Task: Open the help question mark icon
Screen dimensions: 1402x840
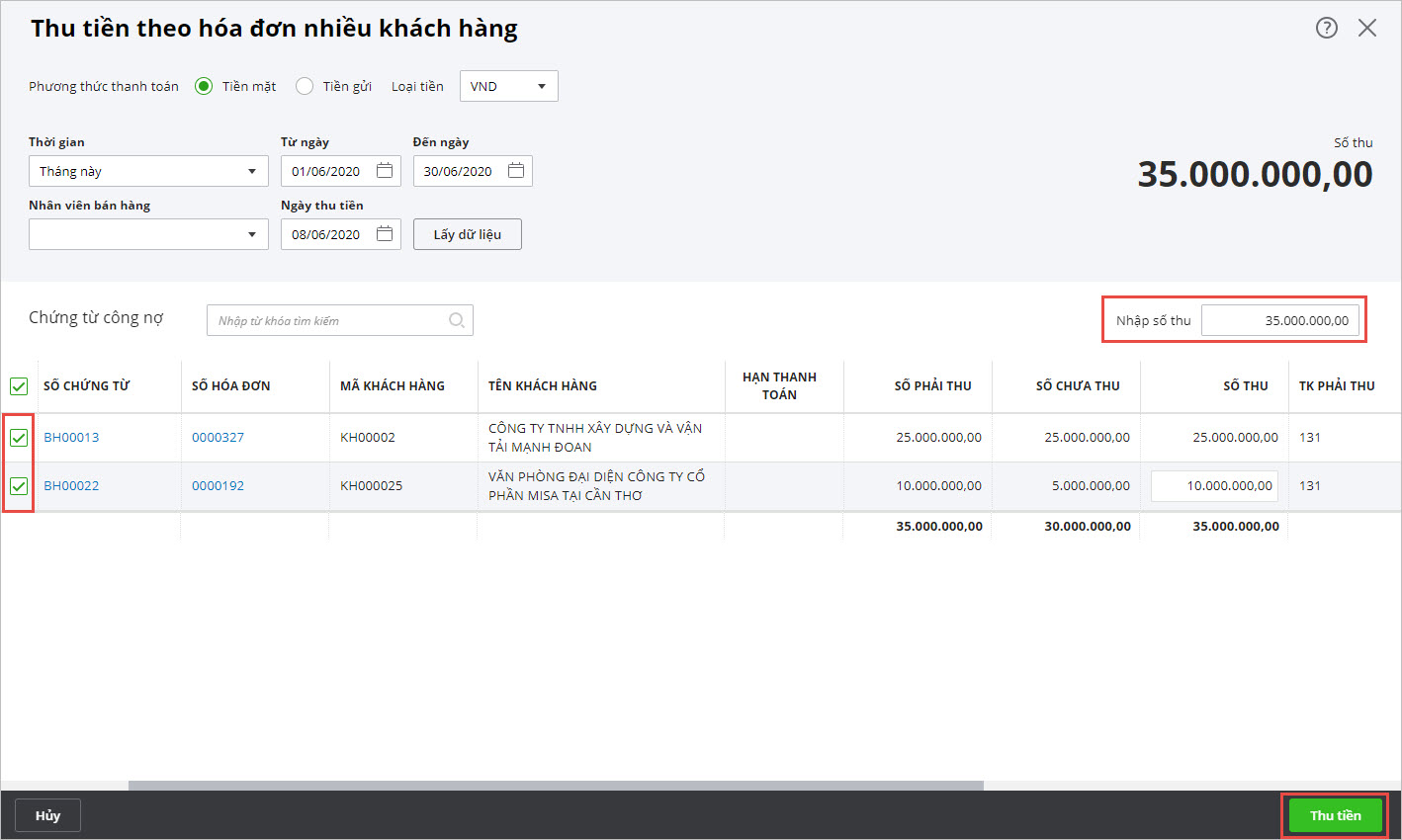Action: (x=1327, y=28)
